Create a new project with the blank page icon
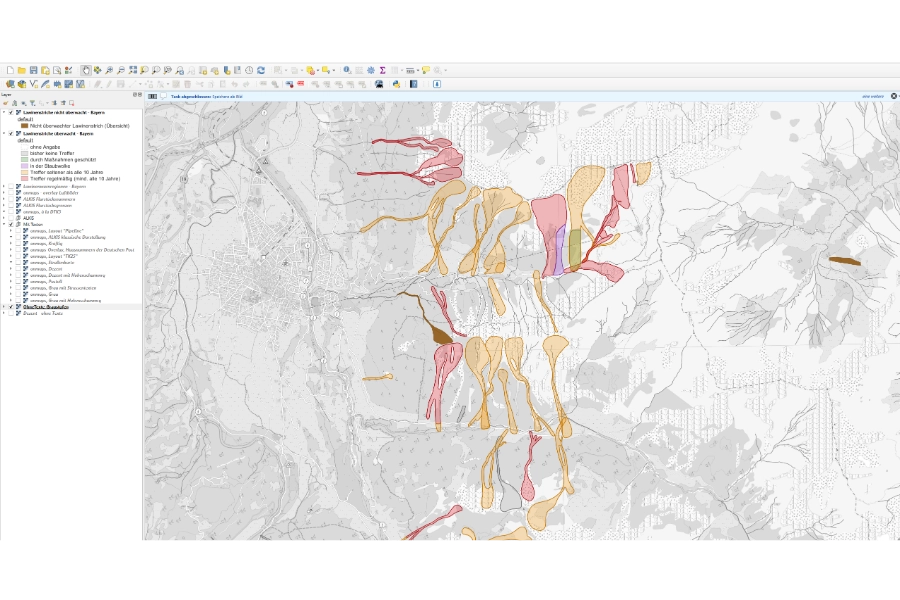This screenshot has width=900, height=600. tap(10, 70)
